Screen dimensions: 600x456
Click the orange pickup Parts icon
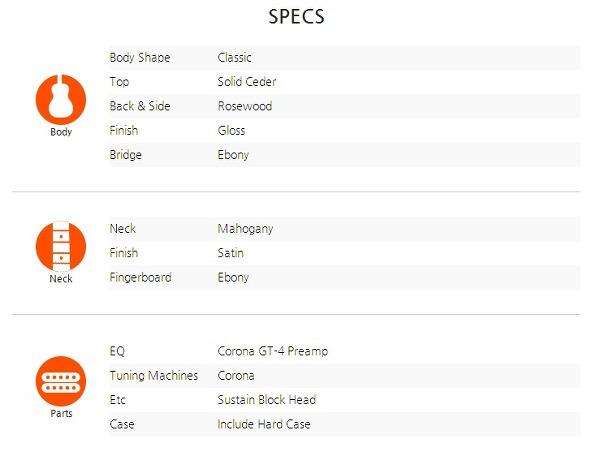click(61, 381)
